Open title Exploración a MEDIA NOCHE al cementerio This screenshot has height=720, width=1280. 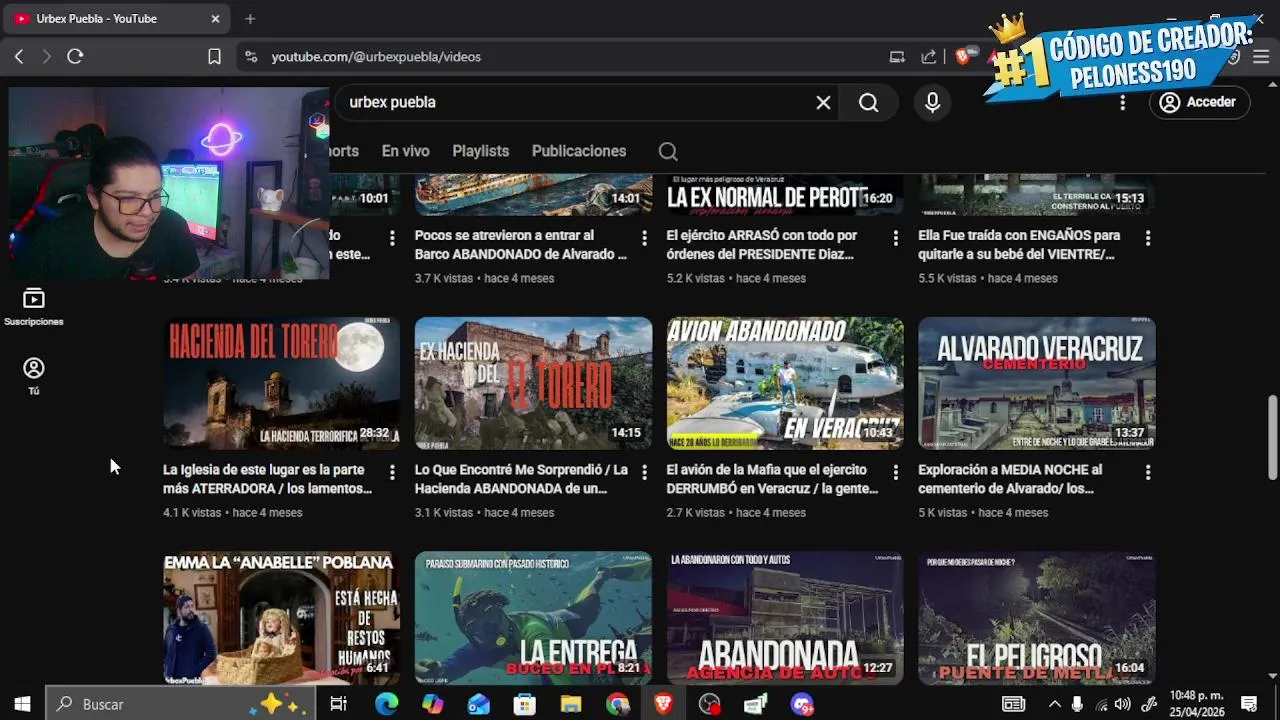1010,479
